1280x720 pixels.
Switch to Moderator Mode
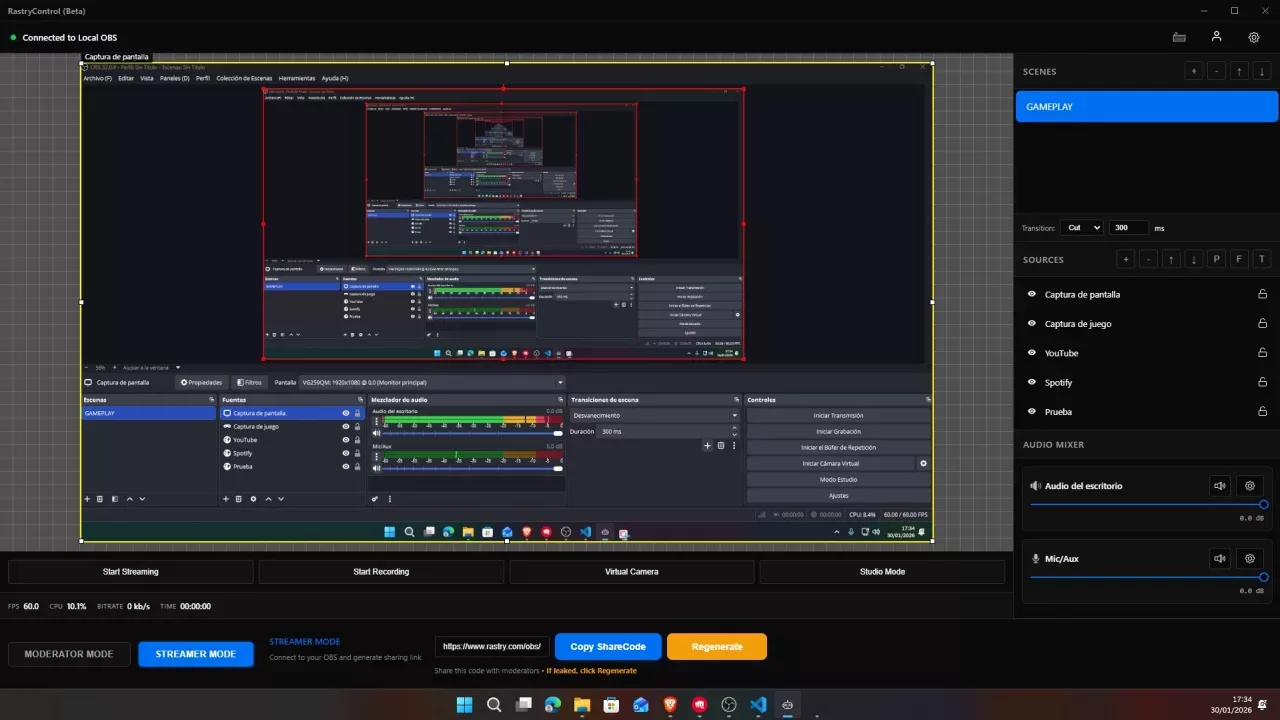tap(69, 654)
